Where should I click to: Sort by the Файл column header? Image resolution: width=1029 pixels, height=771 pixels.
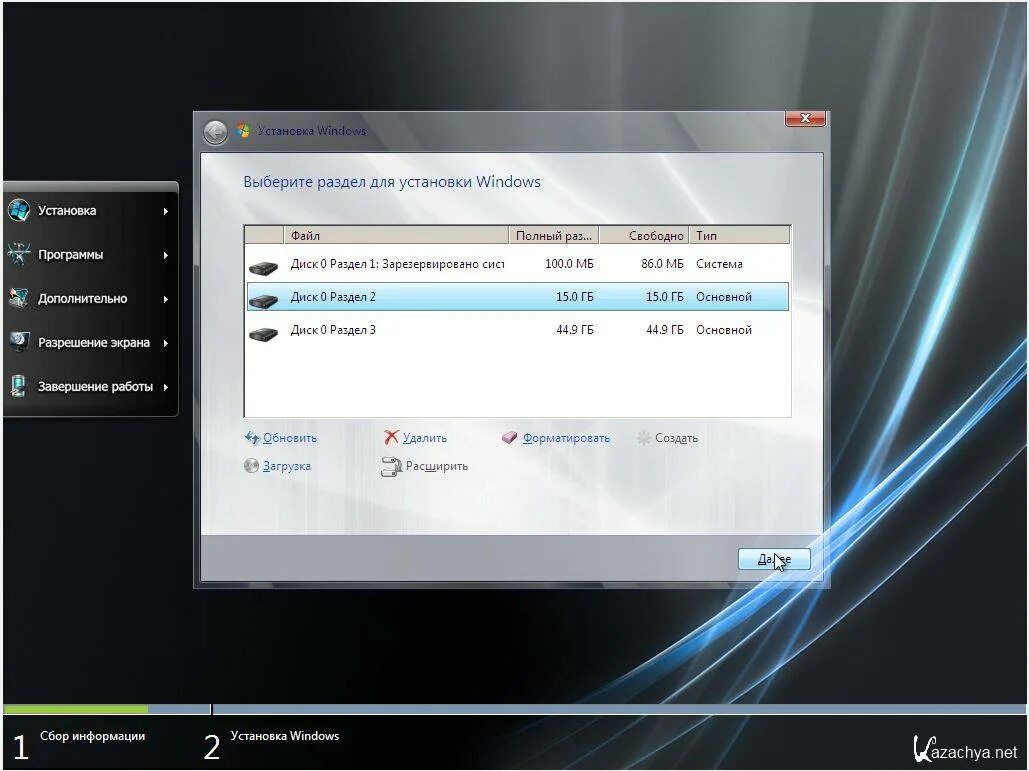pyautogui.click(x=396, y=235)
